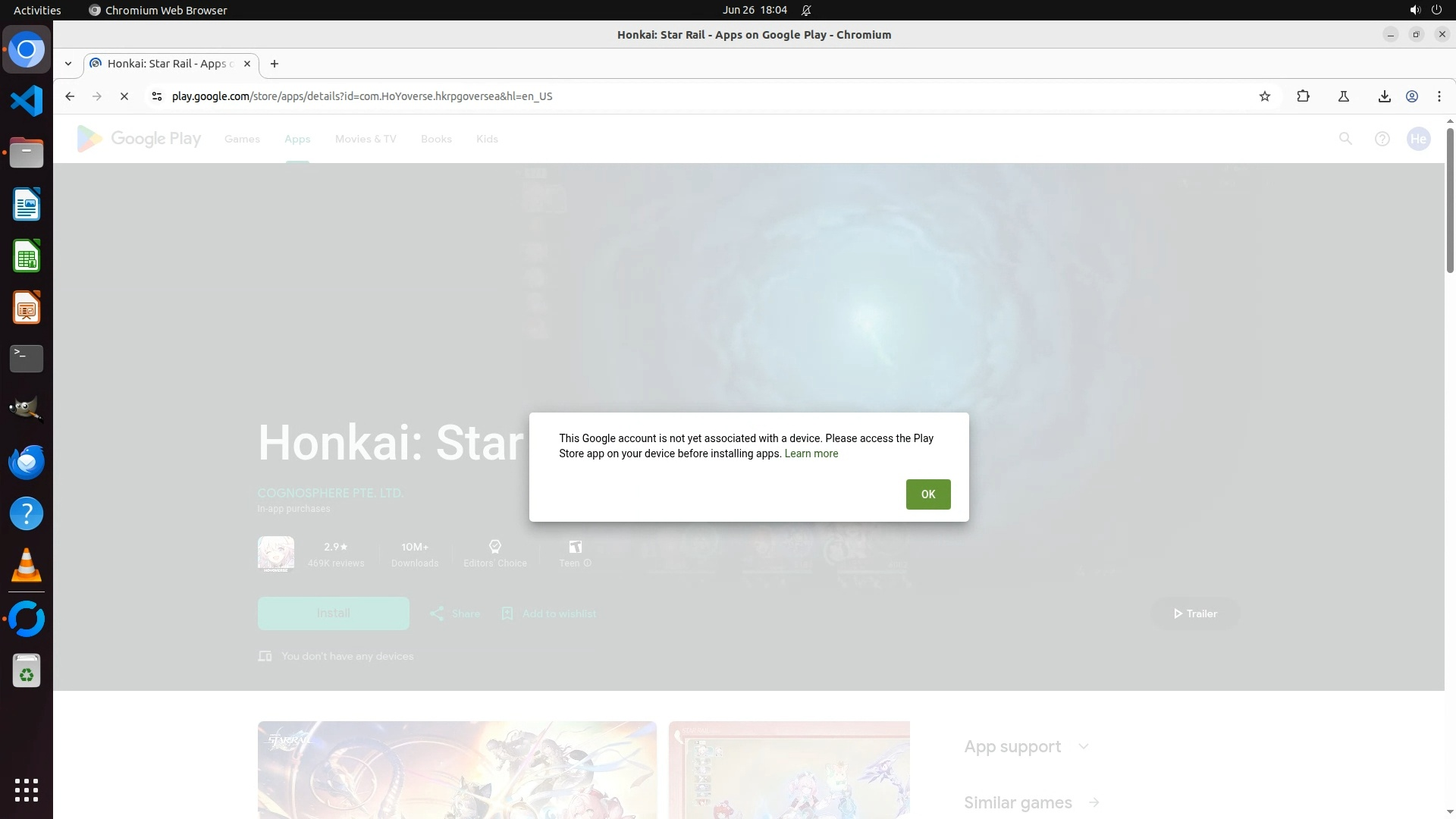Image resolution: width=1456 pixels, height=819 pixels.
Task: Select the Movies & TV tab
Action: [366, 139]
